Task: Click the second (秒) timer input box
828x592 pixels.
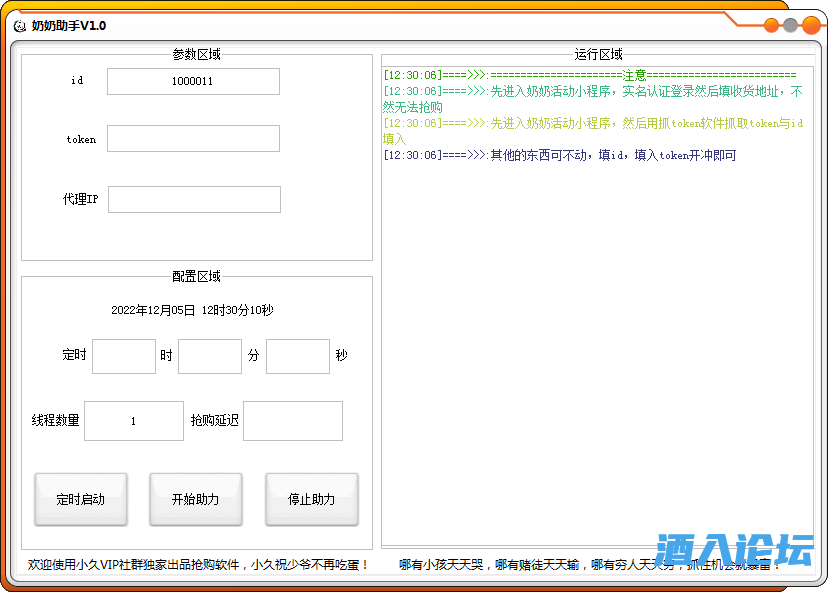Action: point(298,356)
